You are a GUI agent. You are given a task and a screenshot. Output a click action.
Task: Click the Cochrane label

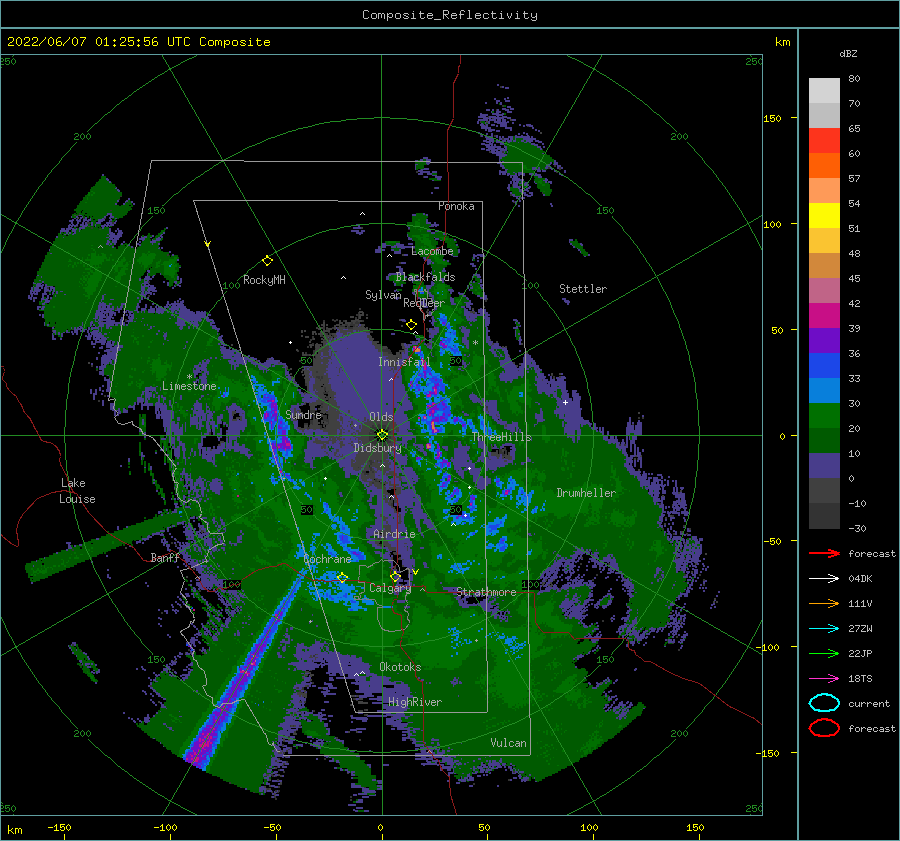pyautogui.click(x=327, y=559)
